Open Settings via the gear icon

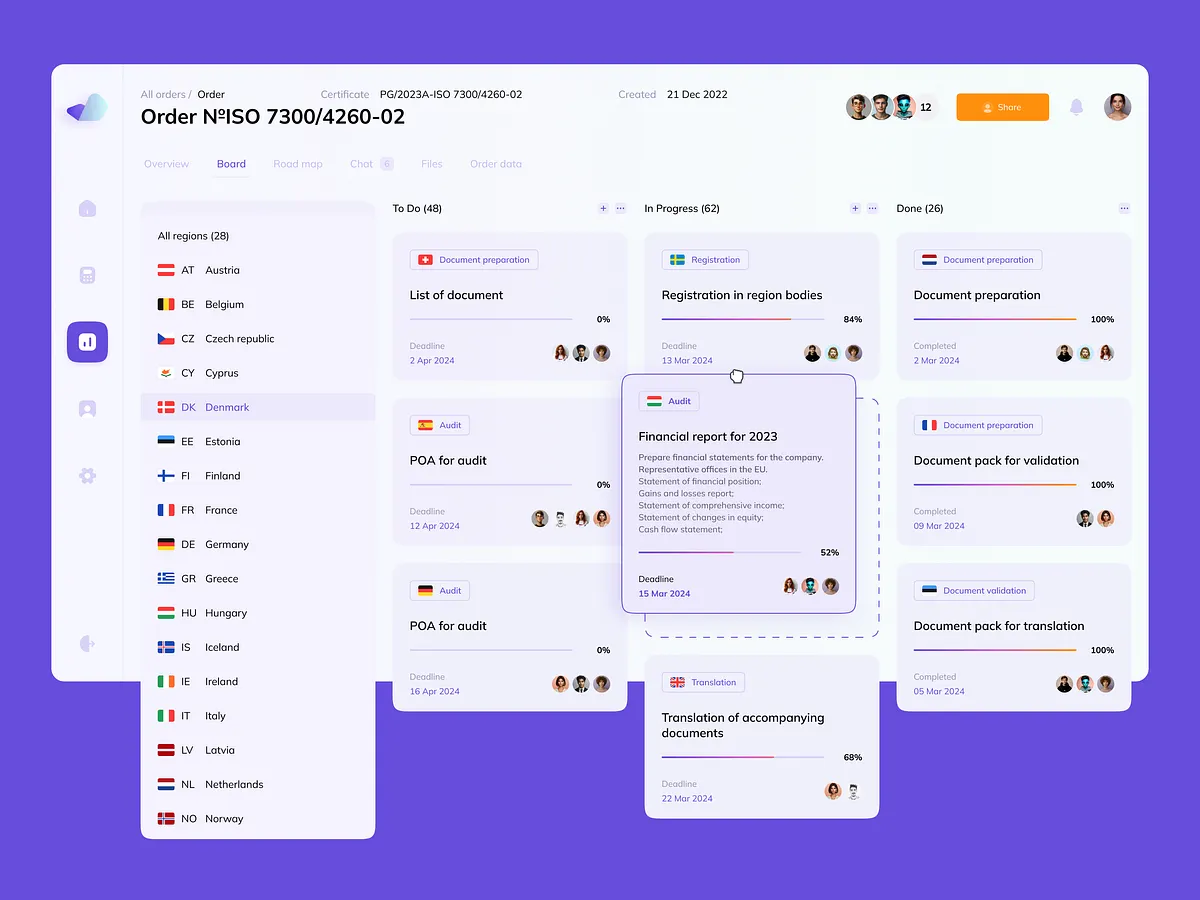click(87, 475)
